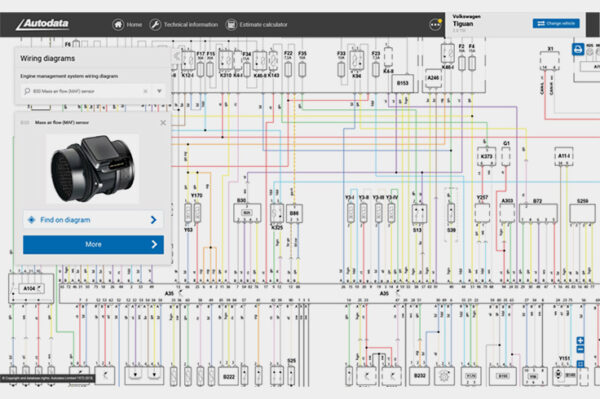The image size is (600, 399).
Task: Select component A104 on diagram
Action: click(31, 288)
